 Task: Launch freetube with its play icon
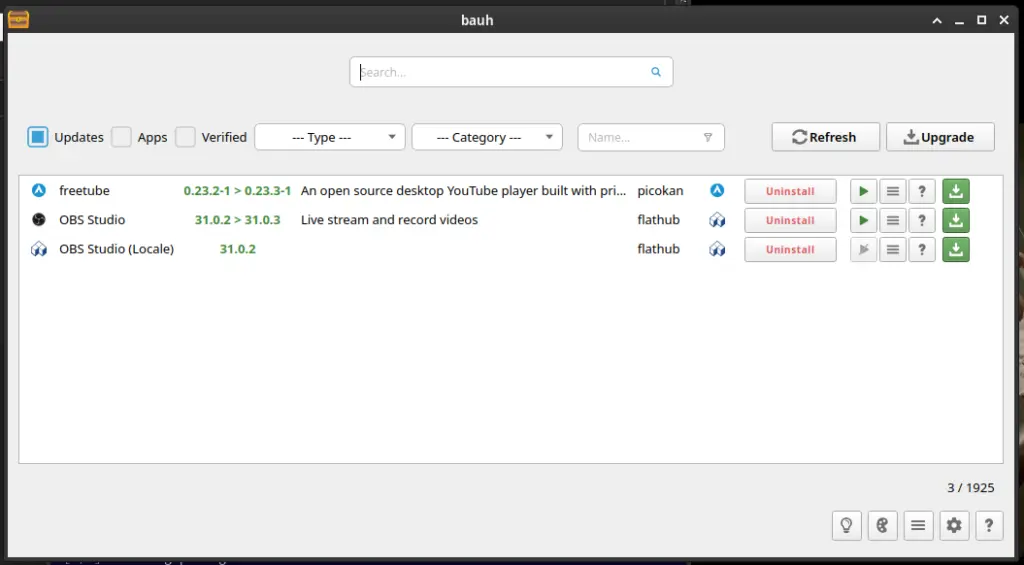coord(863,191)
